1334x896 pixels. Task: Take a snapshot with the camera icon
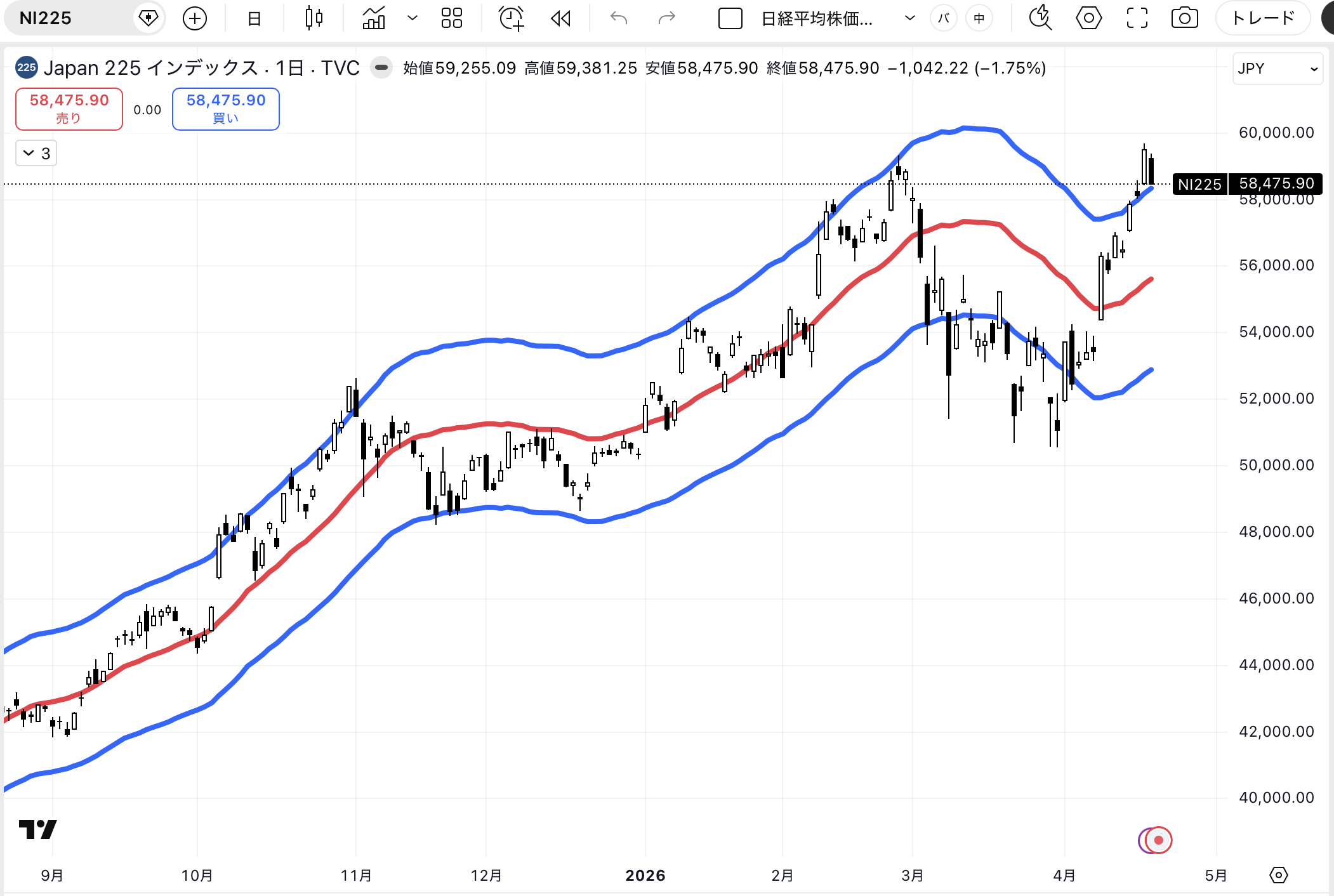(x=1184, y=18)
